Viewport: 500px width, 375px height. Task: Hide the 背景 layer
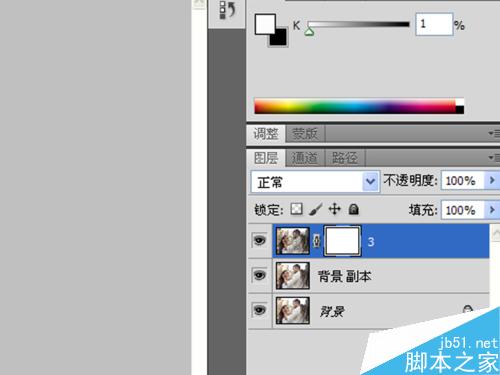259,310
